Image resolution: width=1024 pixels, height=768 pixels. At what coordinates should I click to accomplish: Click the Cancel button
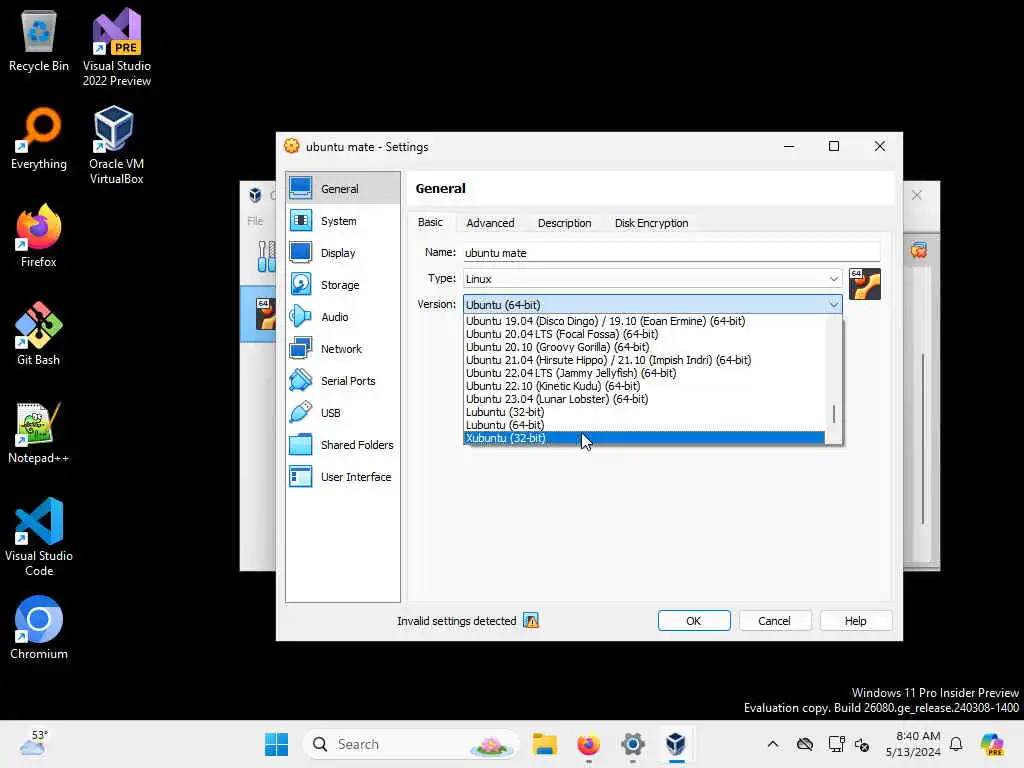pos(775,620)
